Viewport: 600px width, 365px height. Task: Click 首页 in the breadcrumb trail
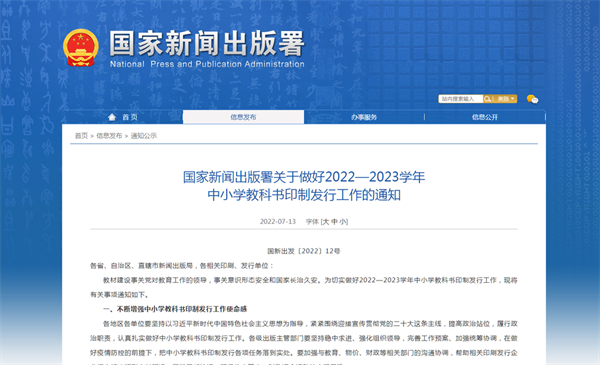[x=81, y=136]
